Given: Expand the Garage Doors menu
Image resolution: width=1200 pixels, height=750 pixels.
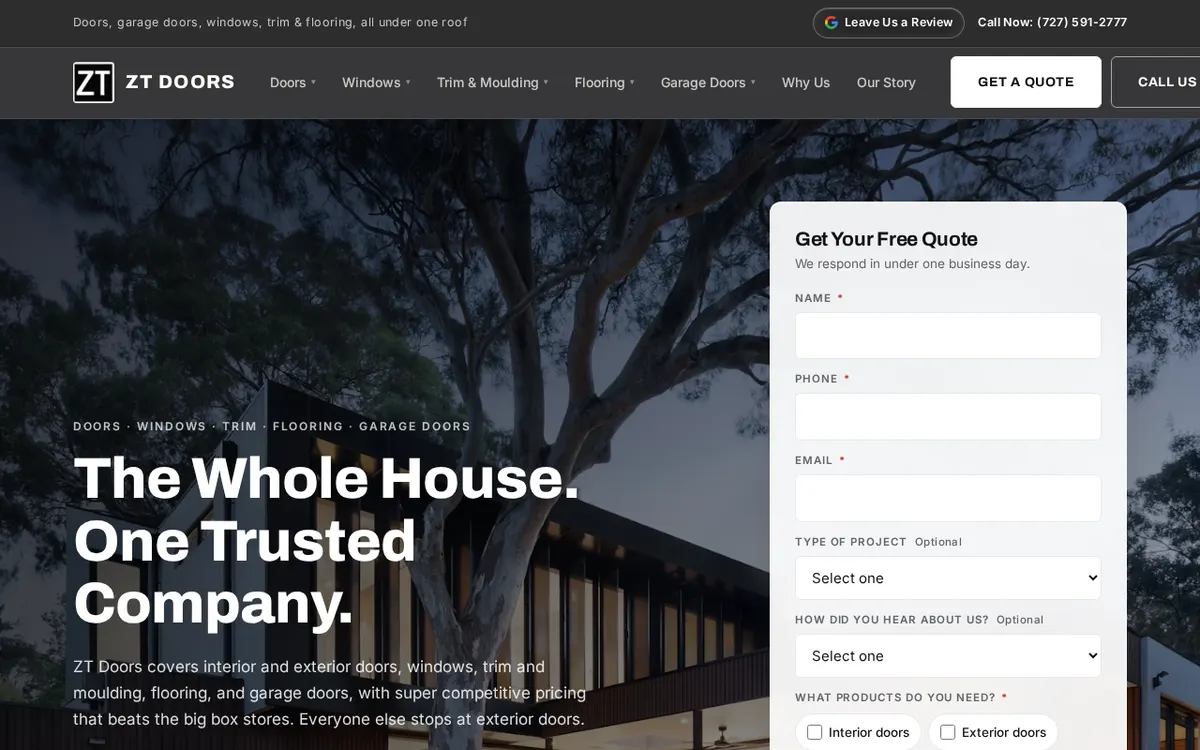Looking at the screenshot, I should coord(708,82).
